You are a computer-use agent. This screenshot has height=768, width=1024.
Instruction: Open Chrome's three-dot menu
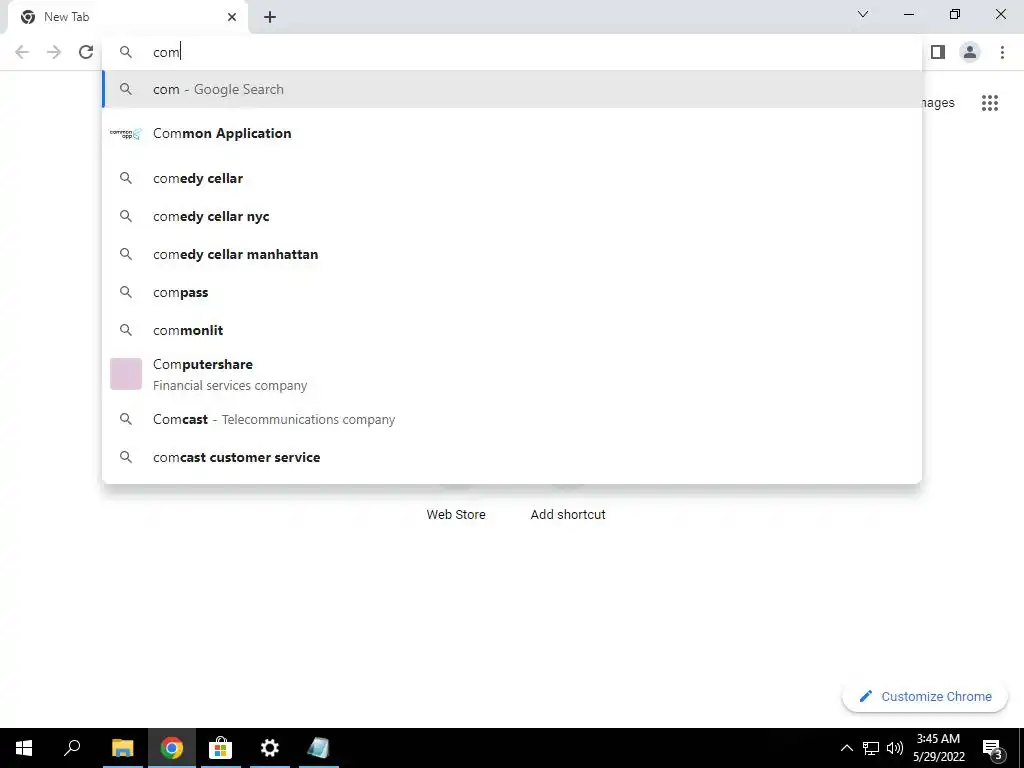click(1002, 52)
